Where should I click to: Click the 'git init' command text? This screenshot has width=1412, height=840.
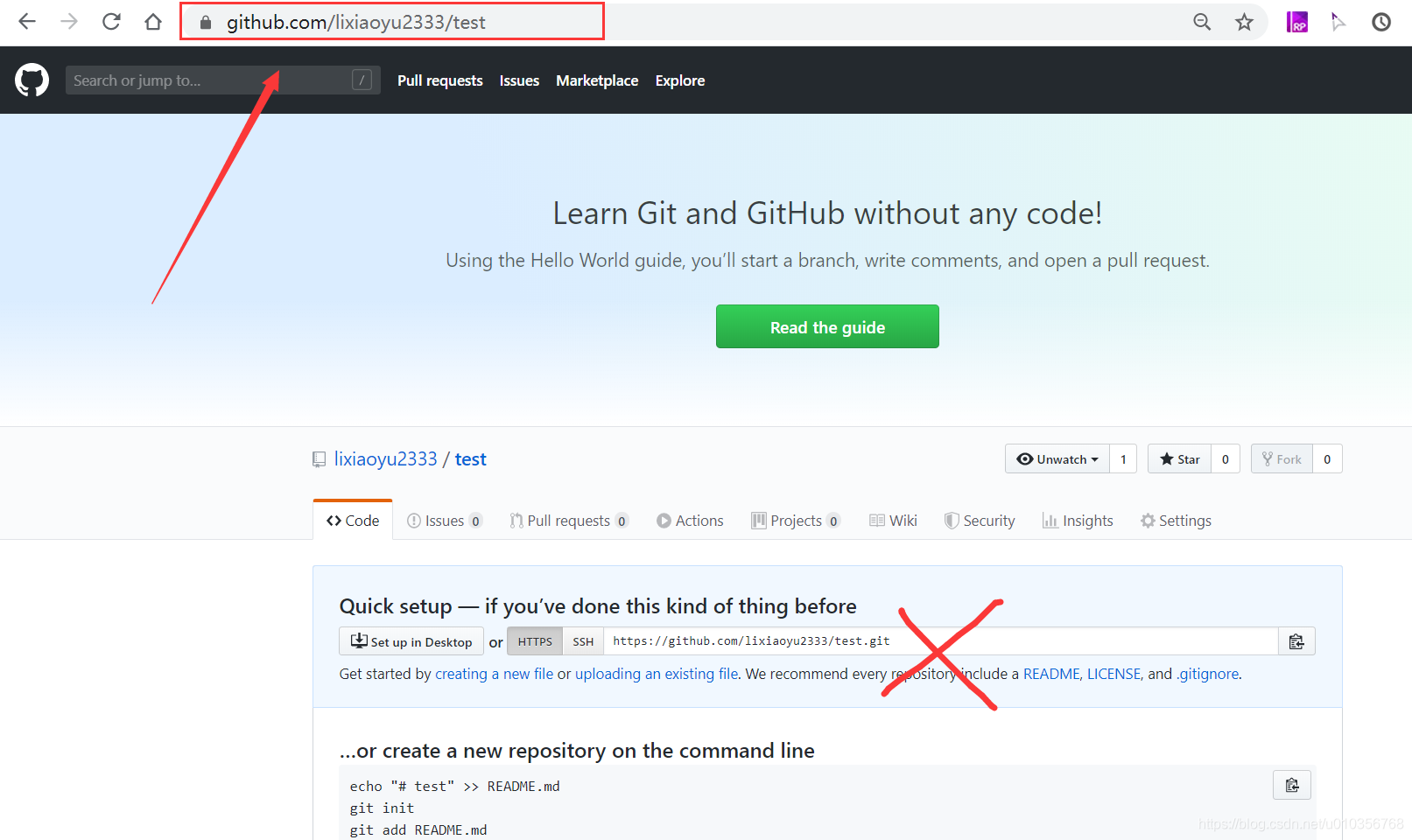pyautogui.click(x=382, y=808)
